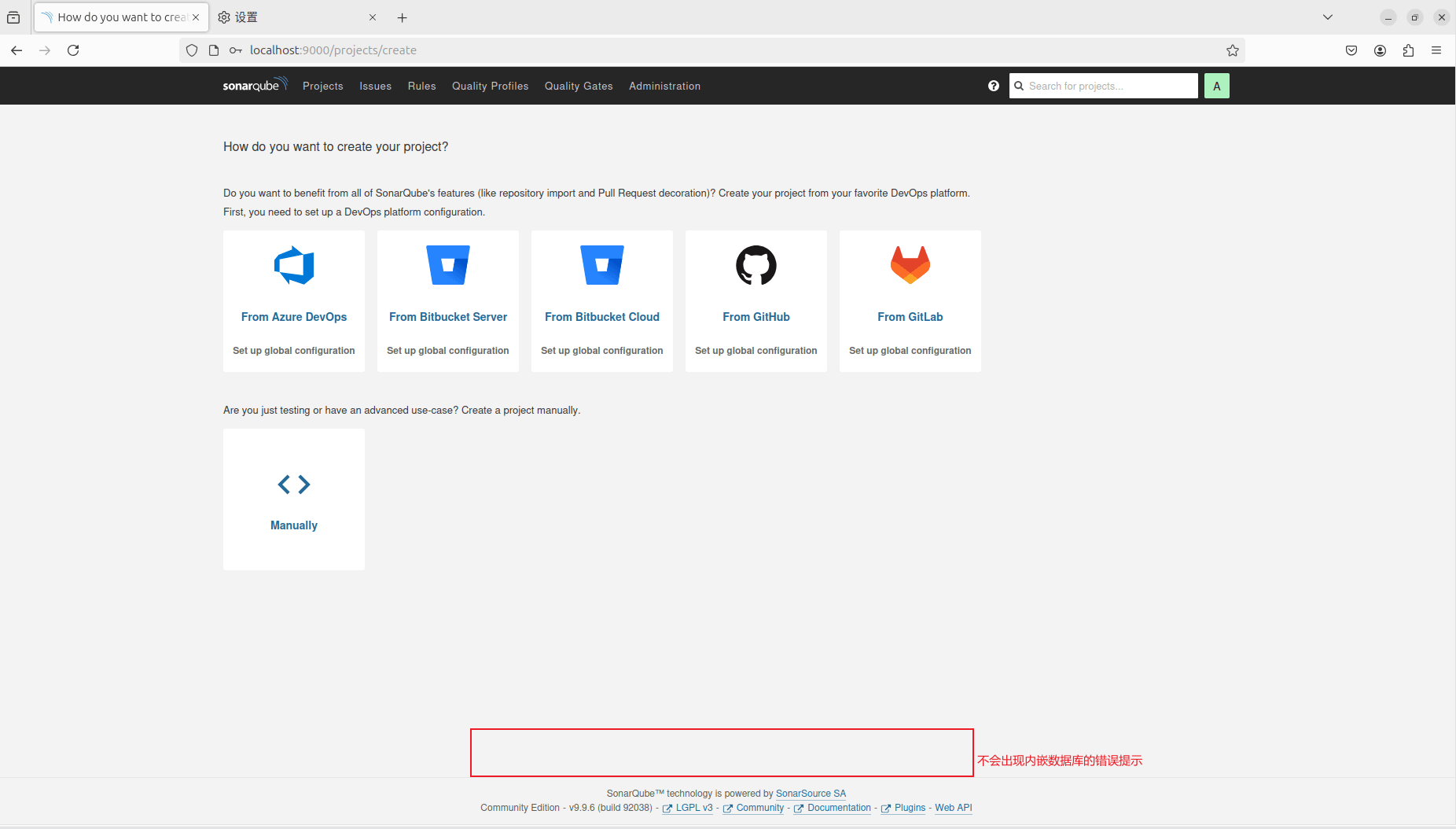Choose Manually create project
Viewport: 1456px width, 829px height.
294,499
